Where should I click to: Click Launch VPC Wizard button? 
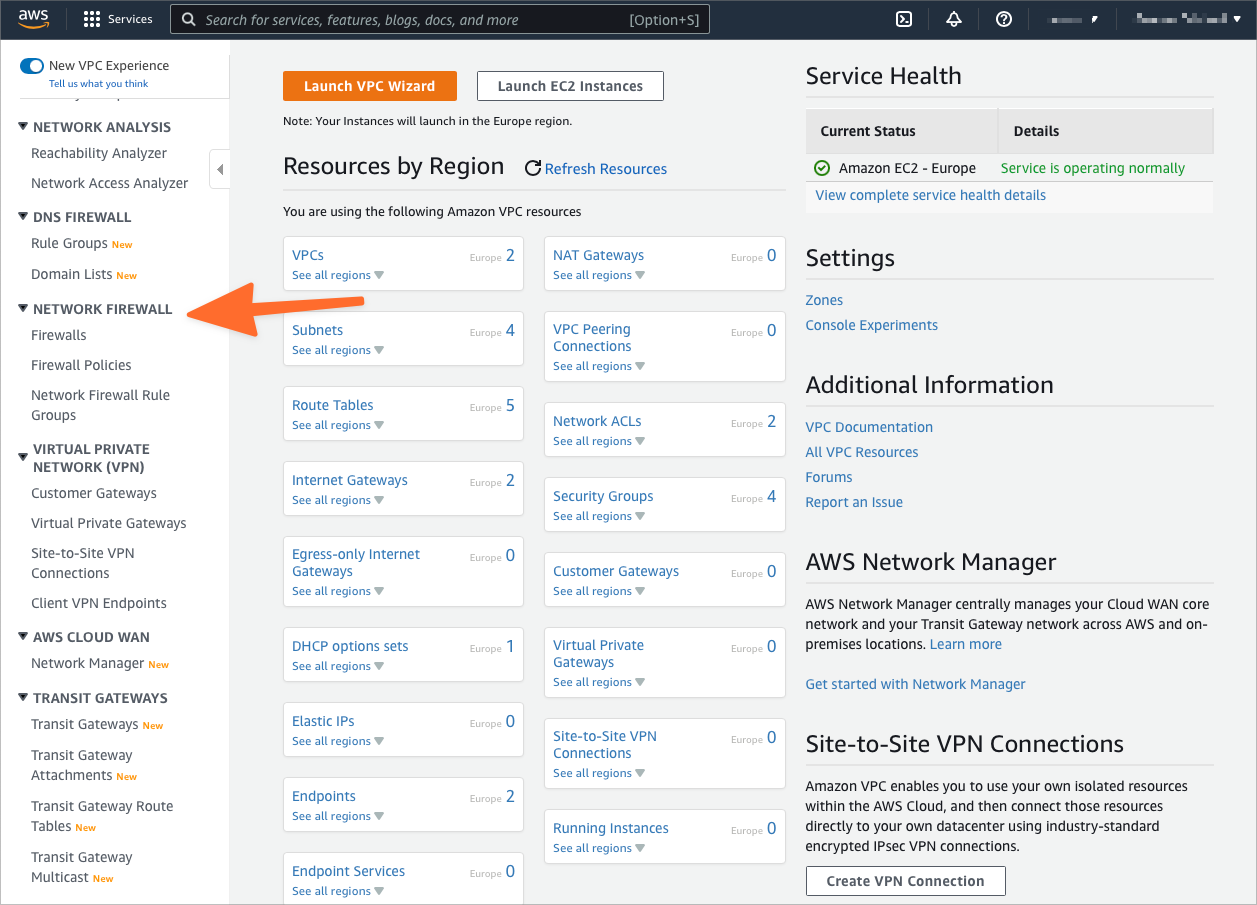click(370, 86)
